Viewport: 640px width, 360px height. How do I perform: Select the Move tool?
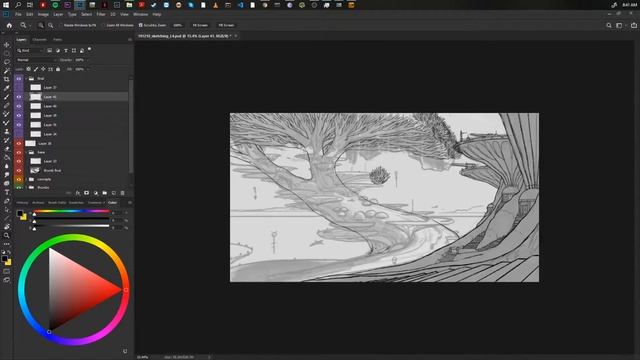(x=7, y=44)
